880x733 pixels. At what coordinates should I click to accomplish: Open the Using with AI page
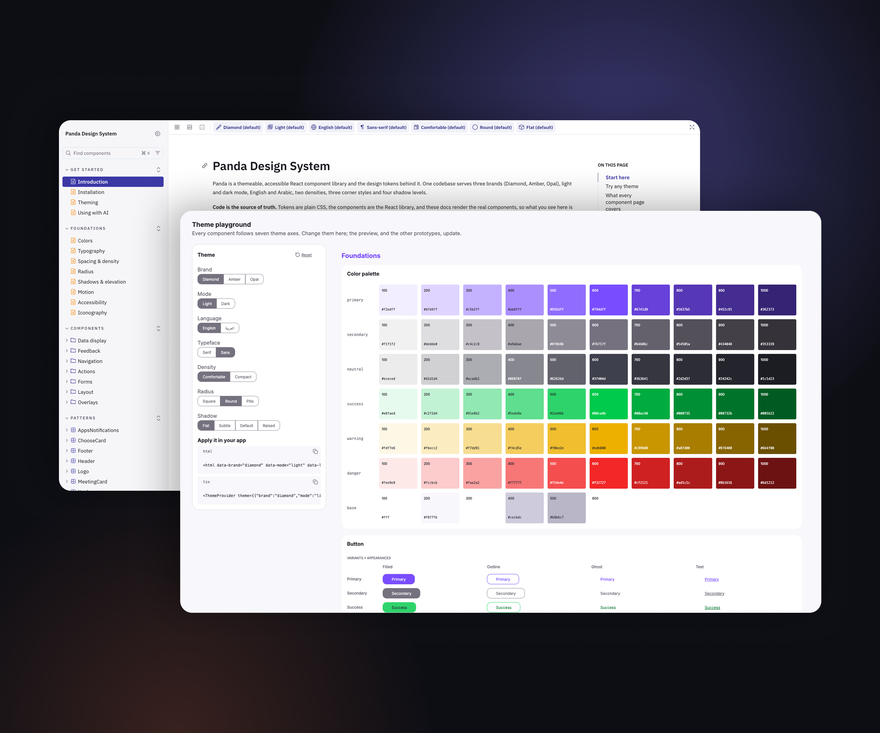coord(93,213)
